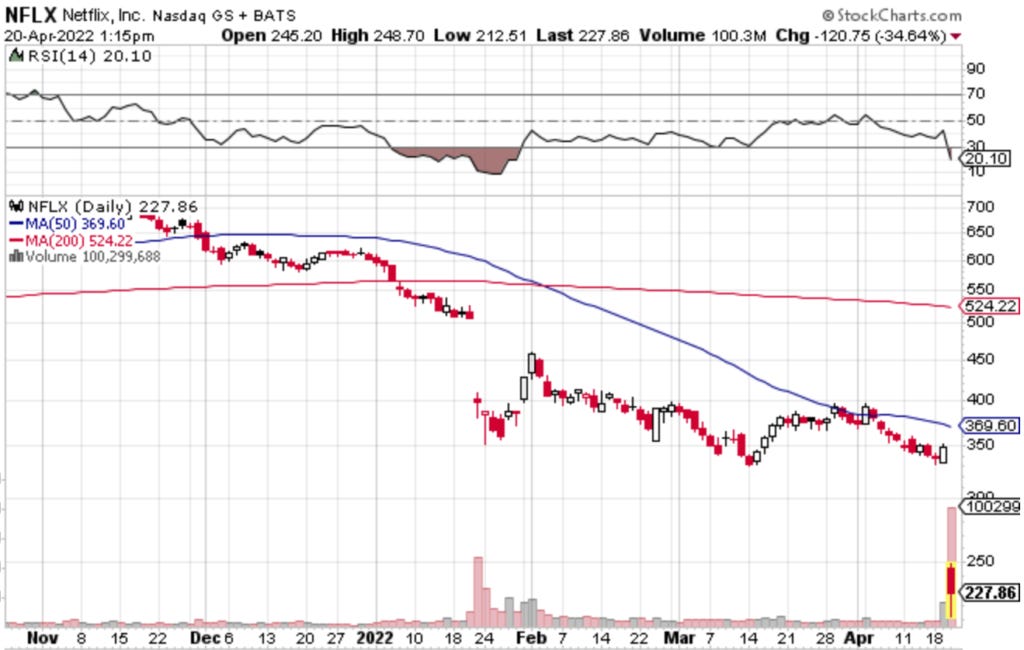Click the 650 price axis label

[980, 232]
